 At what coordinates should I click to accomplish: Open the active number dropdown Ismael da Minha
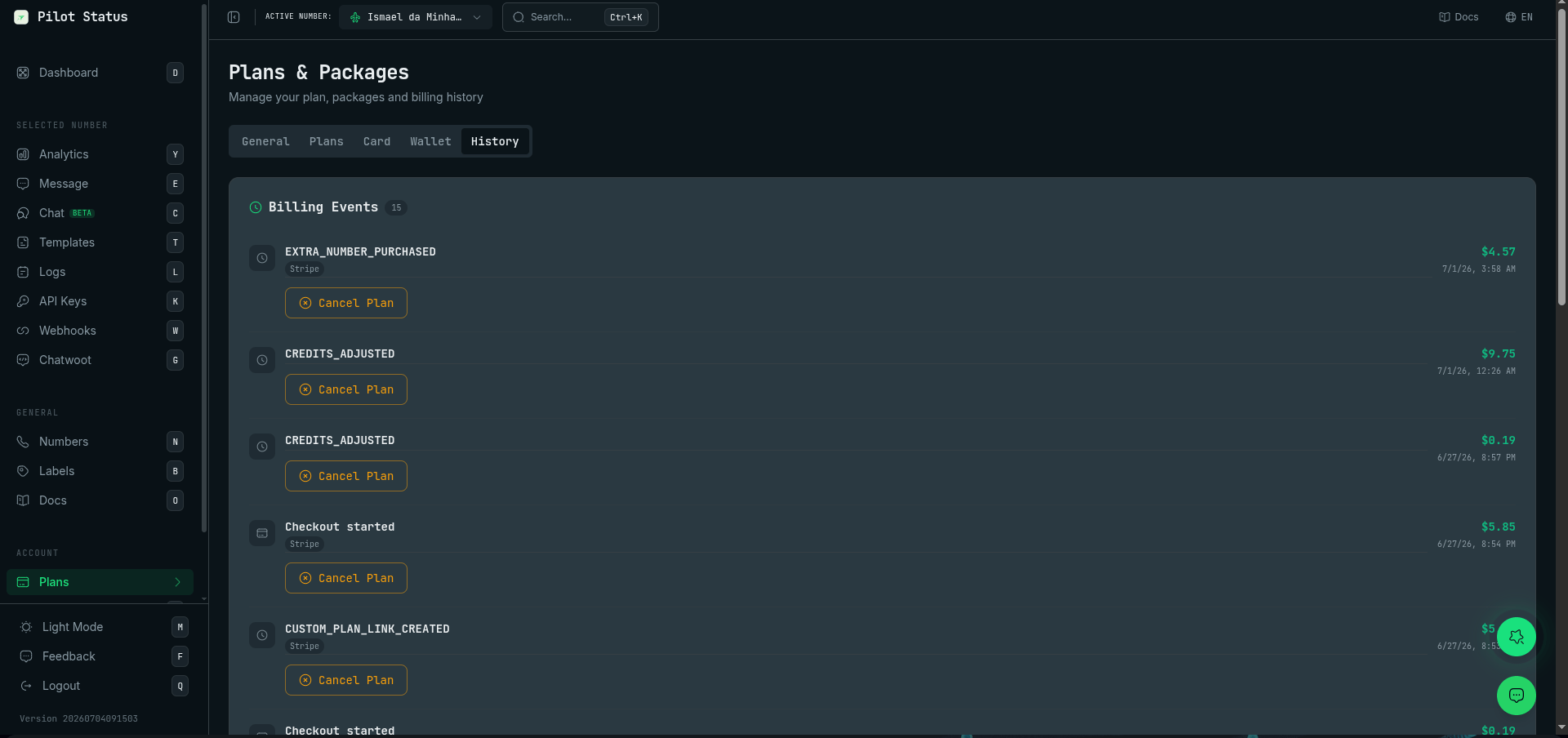416,17
